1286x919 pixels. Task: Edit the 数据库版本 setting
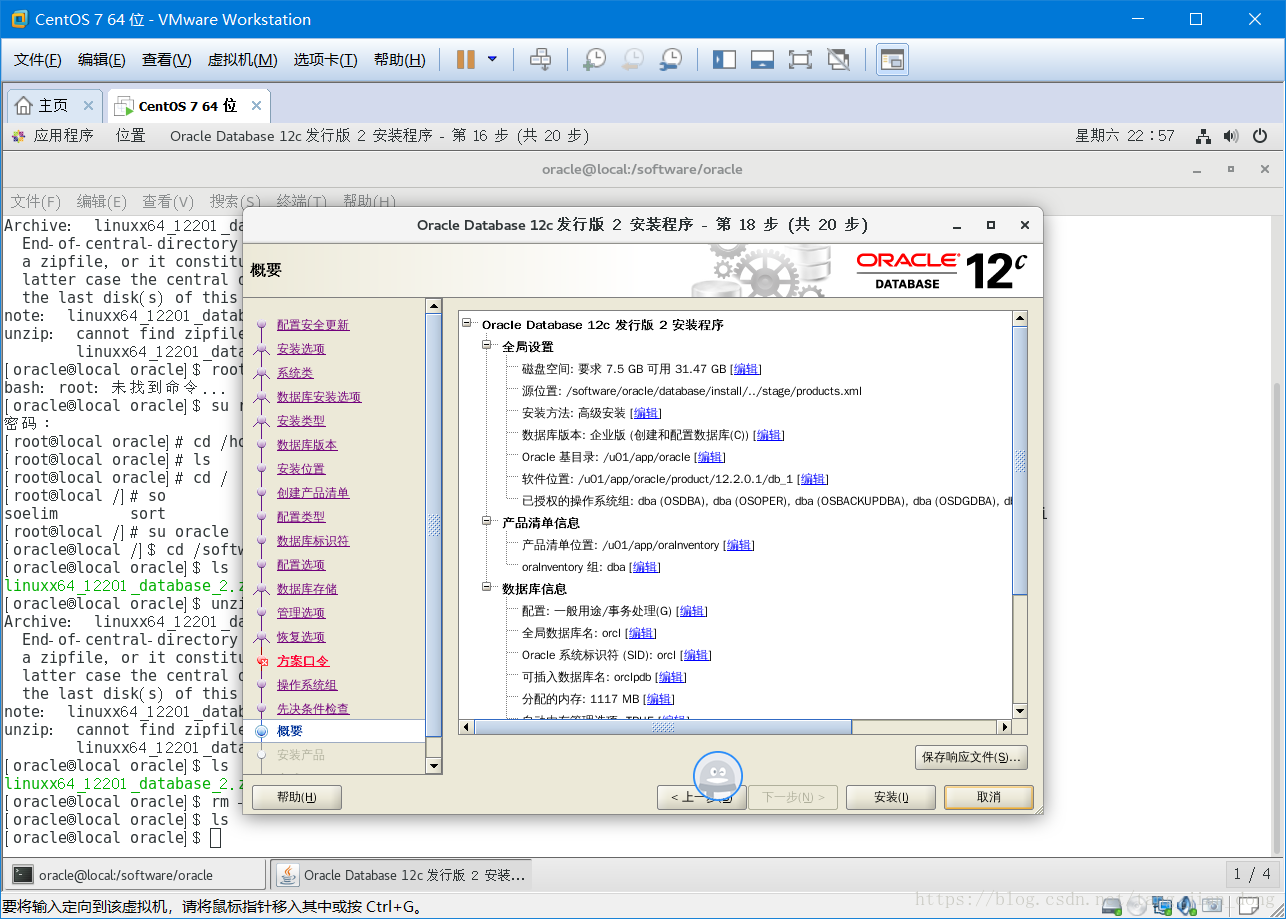[769, 435]
